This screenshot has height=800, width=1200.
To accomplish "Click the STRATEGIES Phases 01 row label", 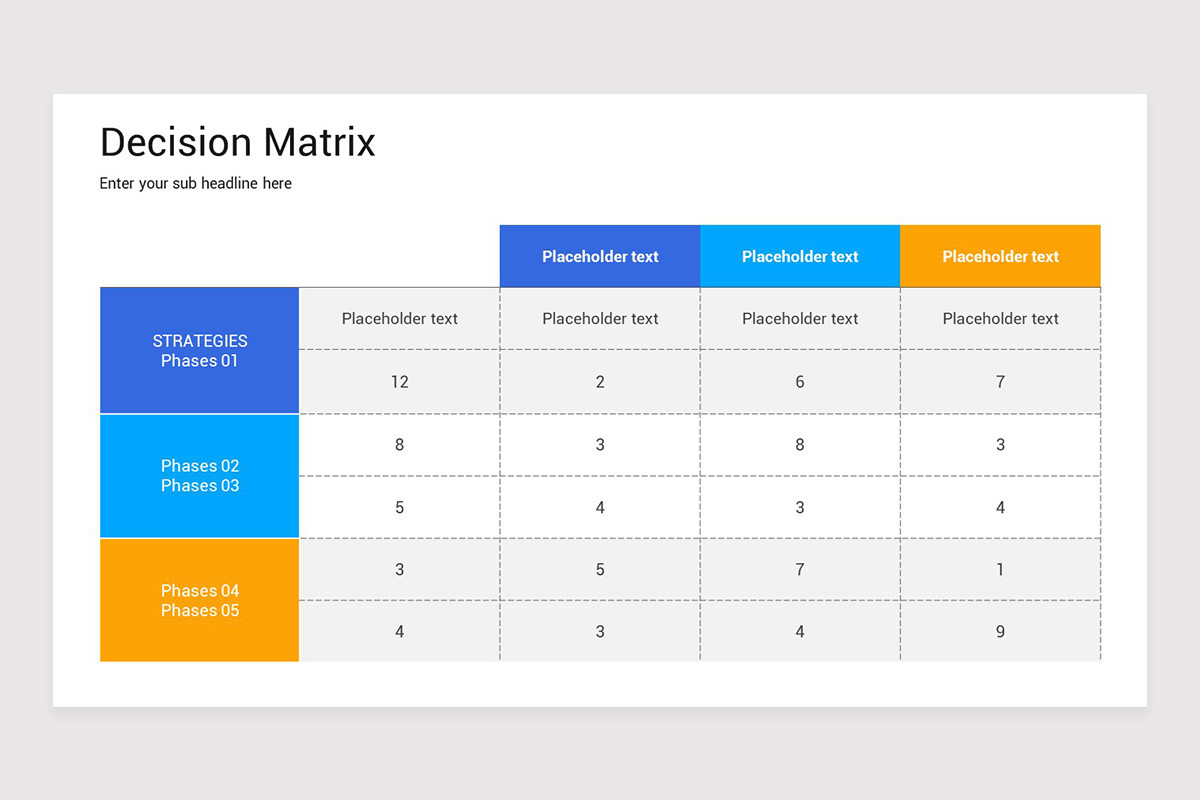I will (x=200, y=351).
